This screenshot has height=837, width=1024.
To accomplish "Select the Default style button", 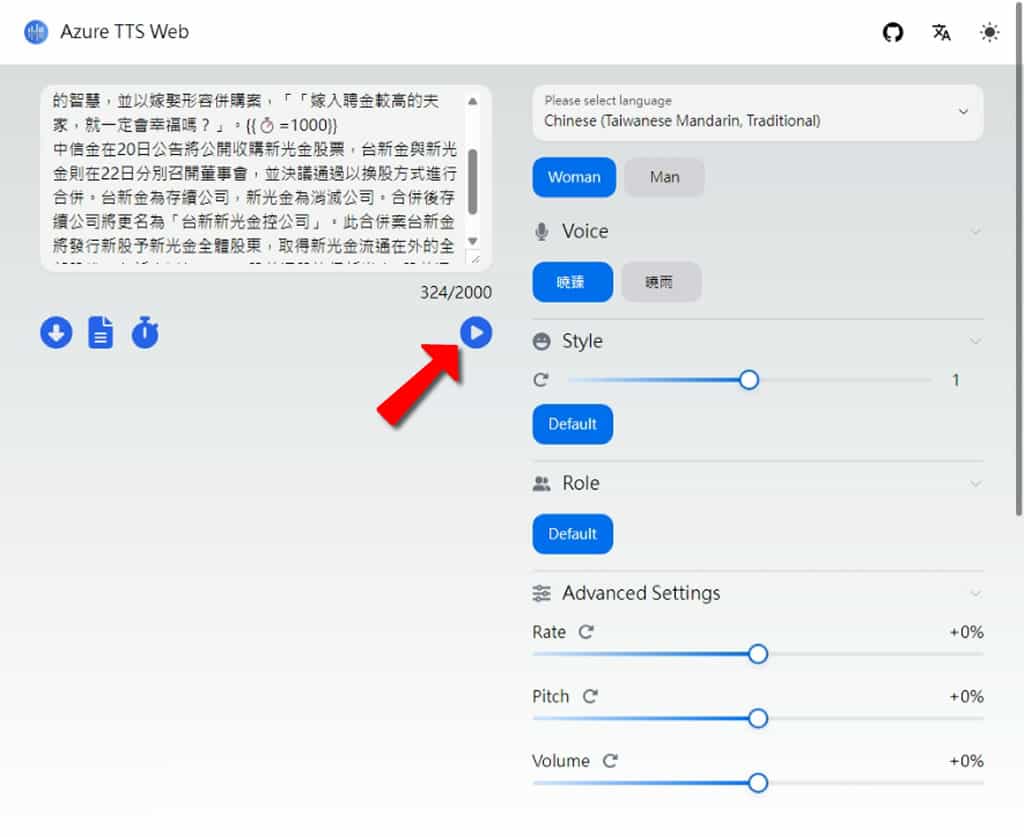I will coord(572,424).
